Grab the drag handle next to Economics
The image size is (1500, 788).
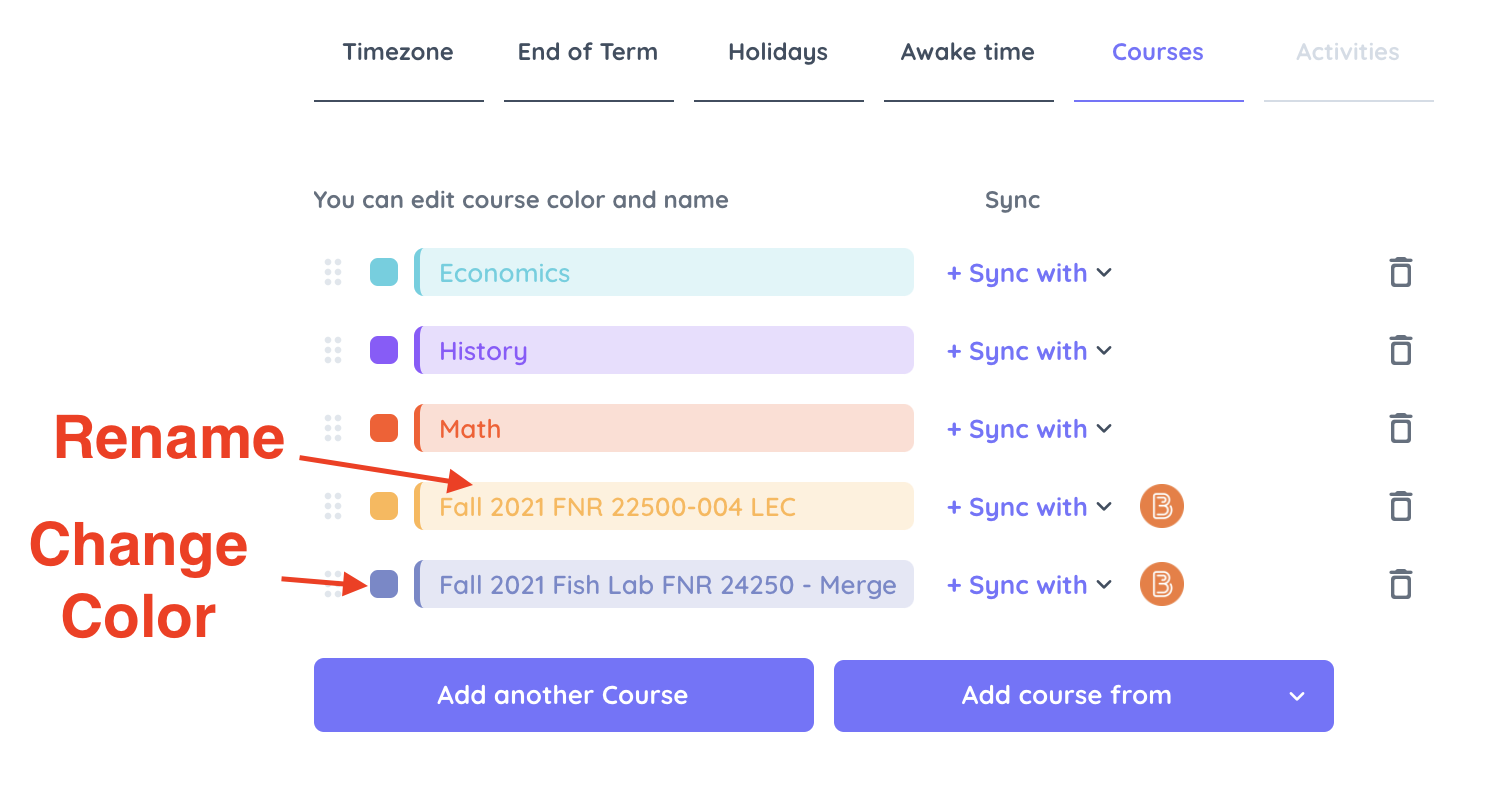(x=333, y=272)
